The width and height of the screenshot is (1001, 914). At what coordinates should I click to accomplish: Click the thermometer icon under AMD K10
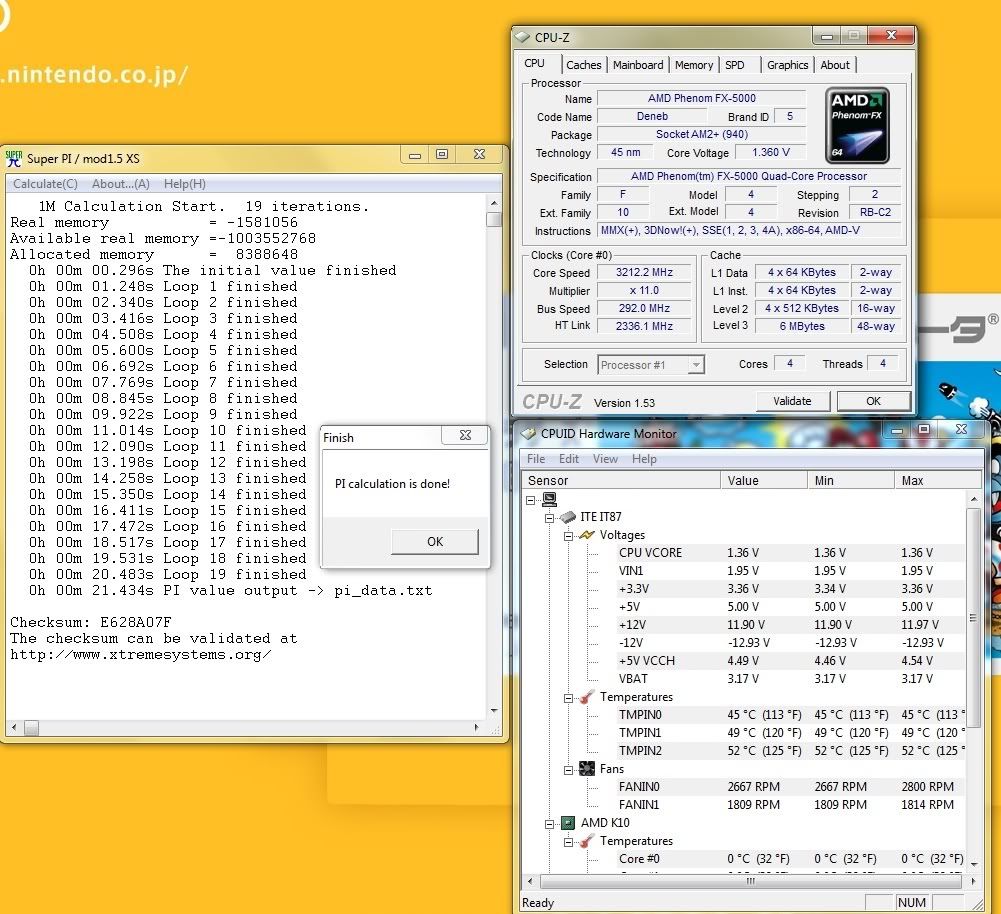(x=587, y=841)
